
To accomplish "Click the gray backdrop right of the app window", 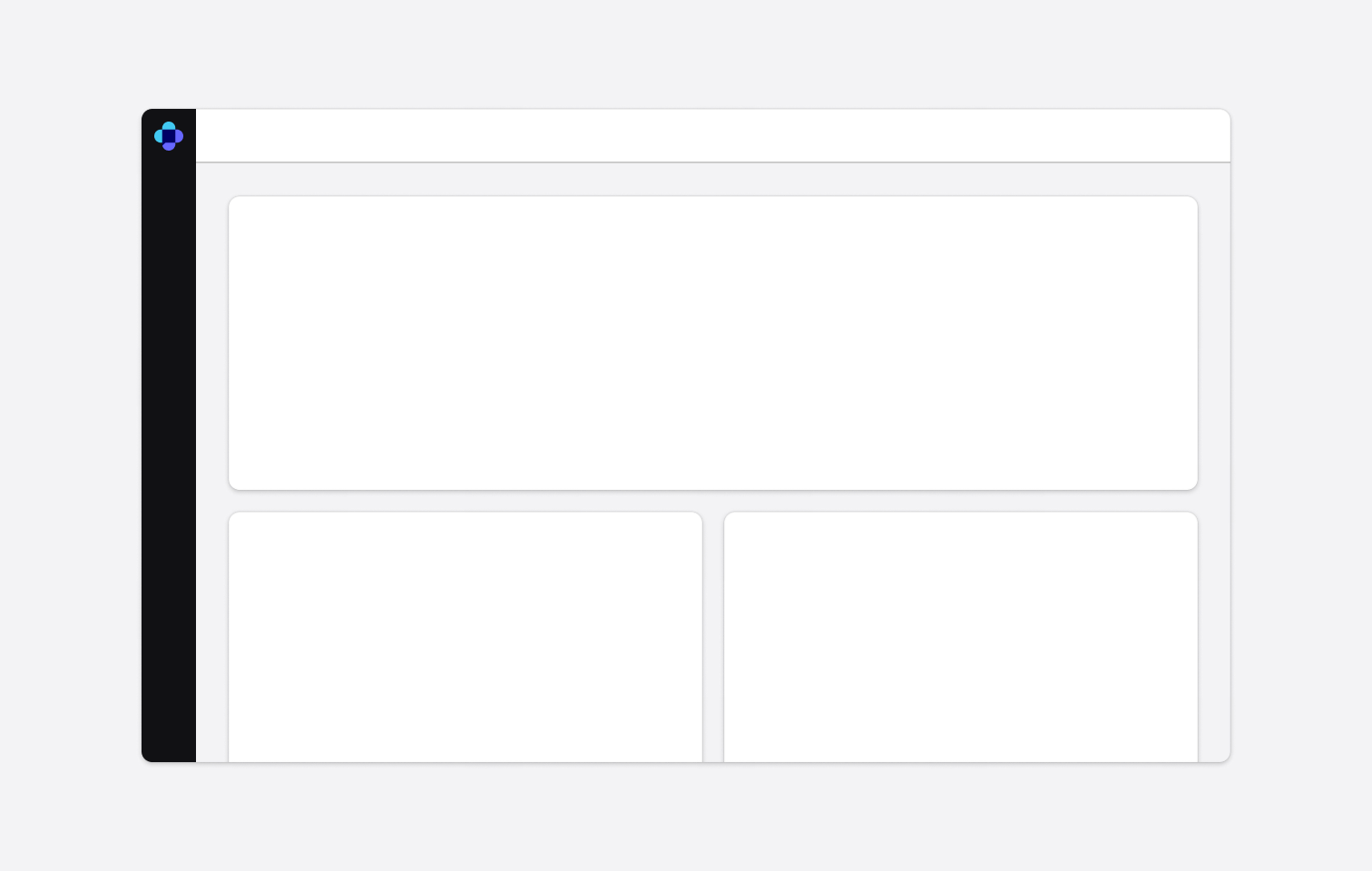I will point(1301,435).
